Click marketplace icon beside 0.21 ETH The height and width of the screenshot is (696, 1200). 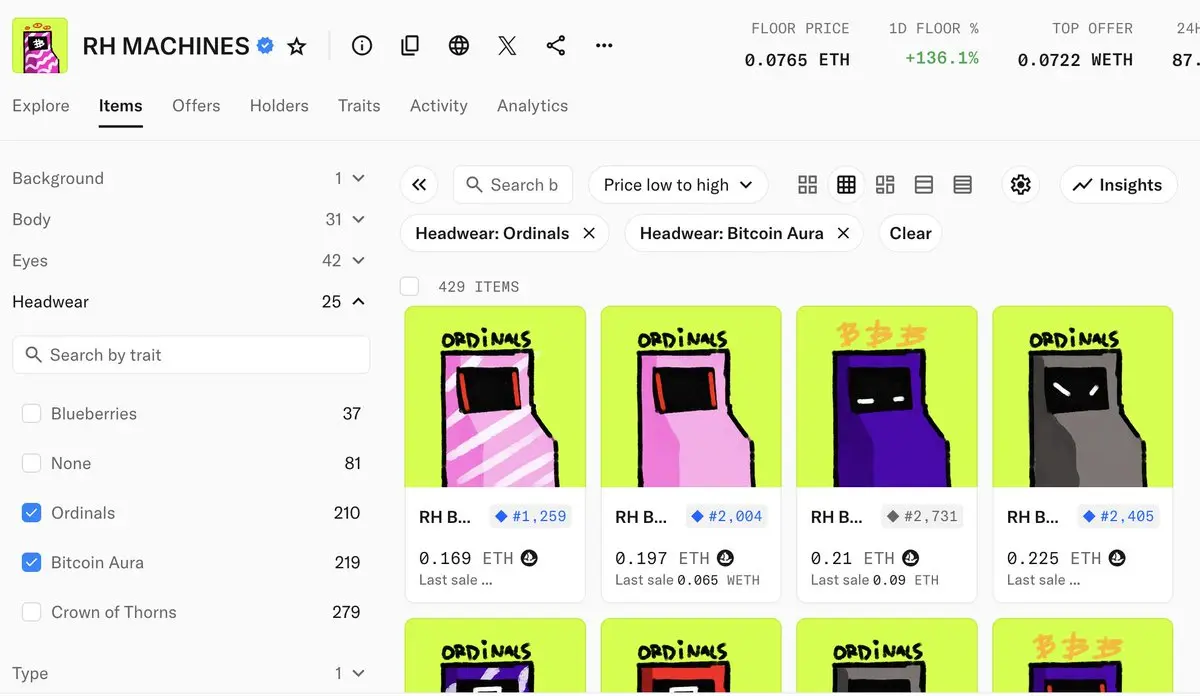tap(911, 558)
